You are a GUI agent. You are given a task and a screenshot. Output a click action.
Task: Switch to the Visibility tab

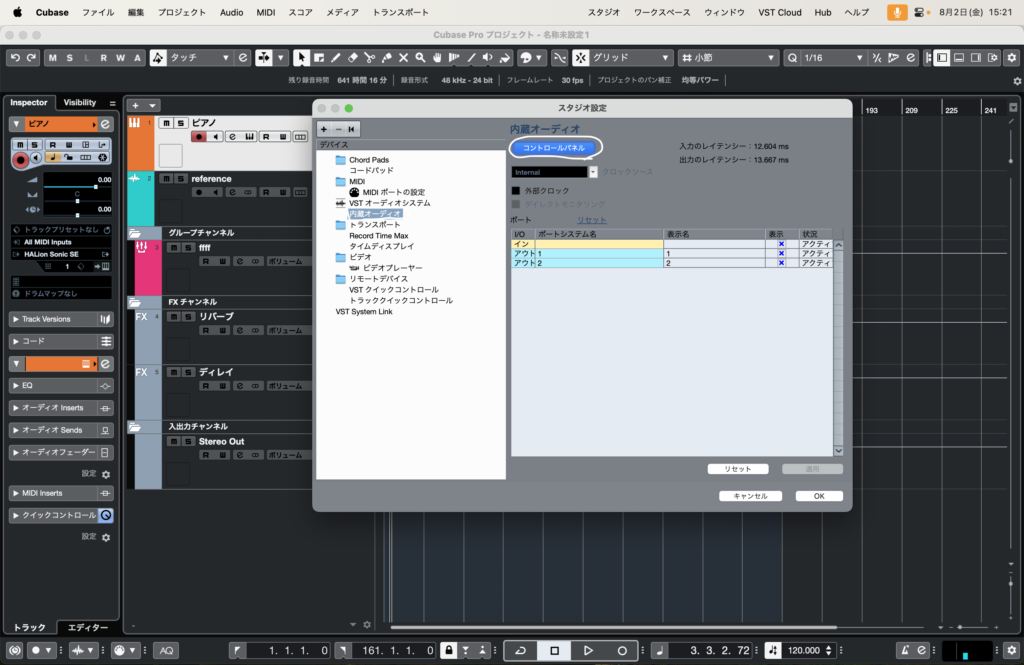(80, 102)
